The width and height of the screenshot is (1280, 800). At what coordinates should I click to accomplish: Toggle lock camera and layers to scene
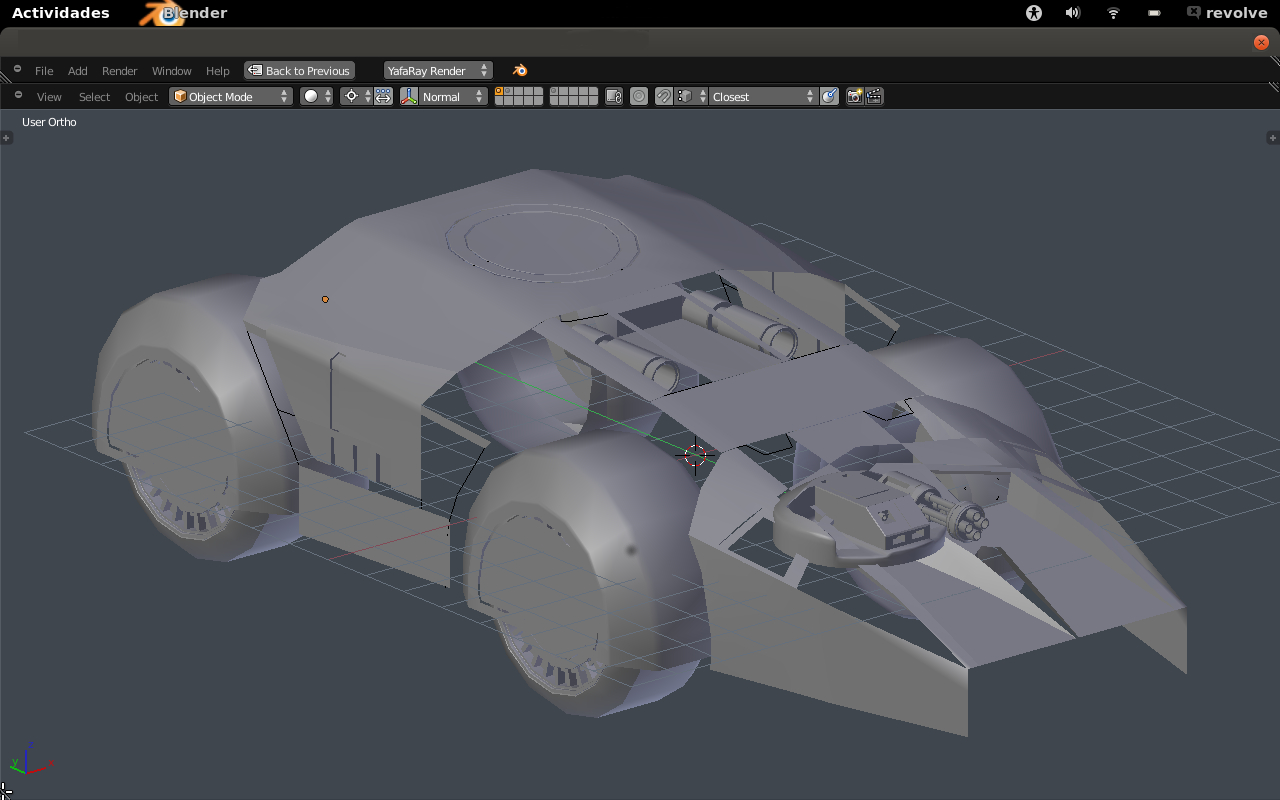[614, 96]
